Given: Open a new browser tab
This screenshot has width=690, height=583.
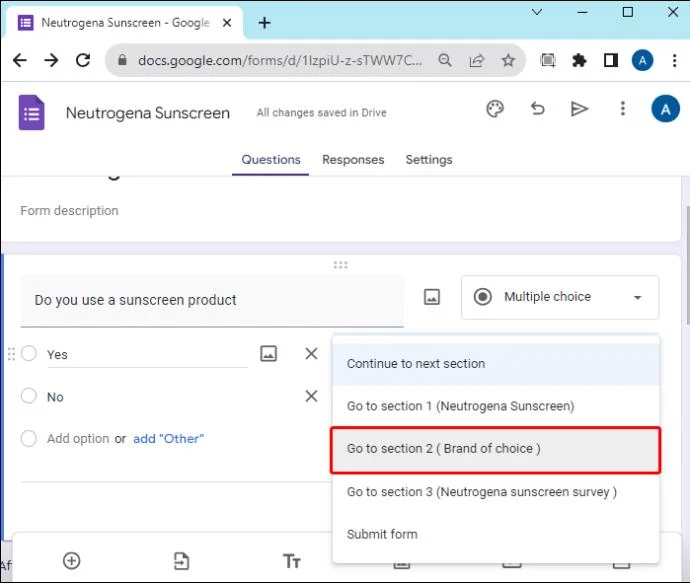Looking at the screenshot, I should [x=264, y=23].
